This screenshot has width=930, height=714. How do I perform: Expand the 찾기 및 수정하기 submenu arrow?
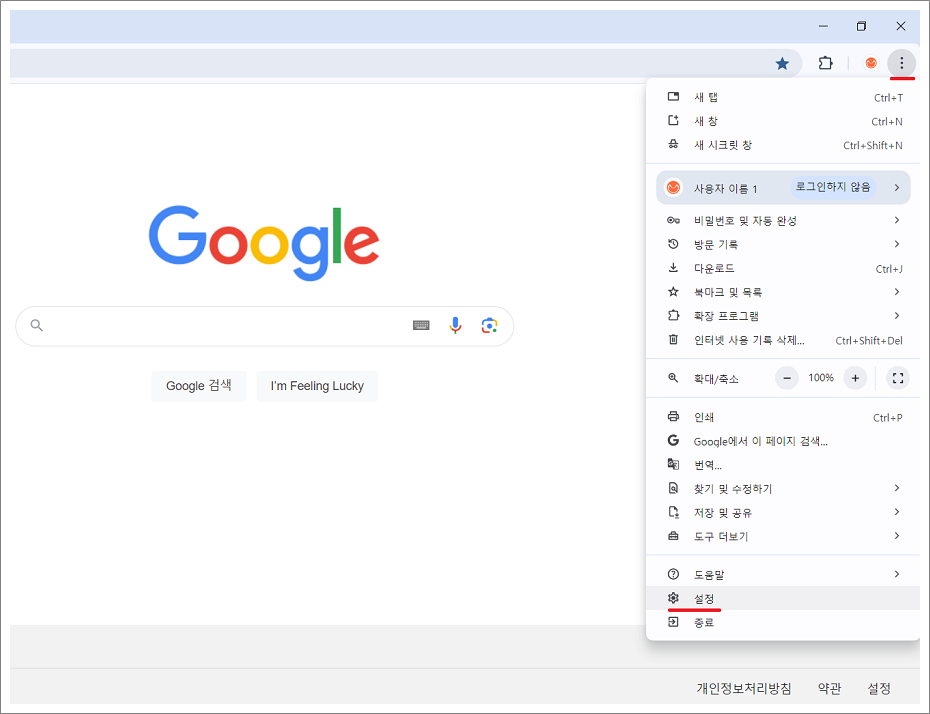(x=897, y=487)
